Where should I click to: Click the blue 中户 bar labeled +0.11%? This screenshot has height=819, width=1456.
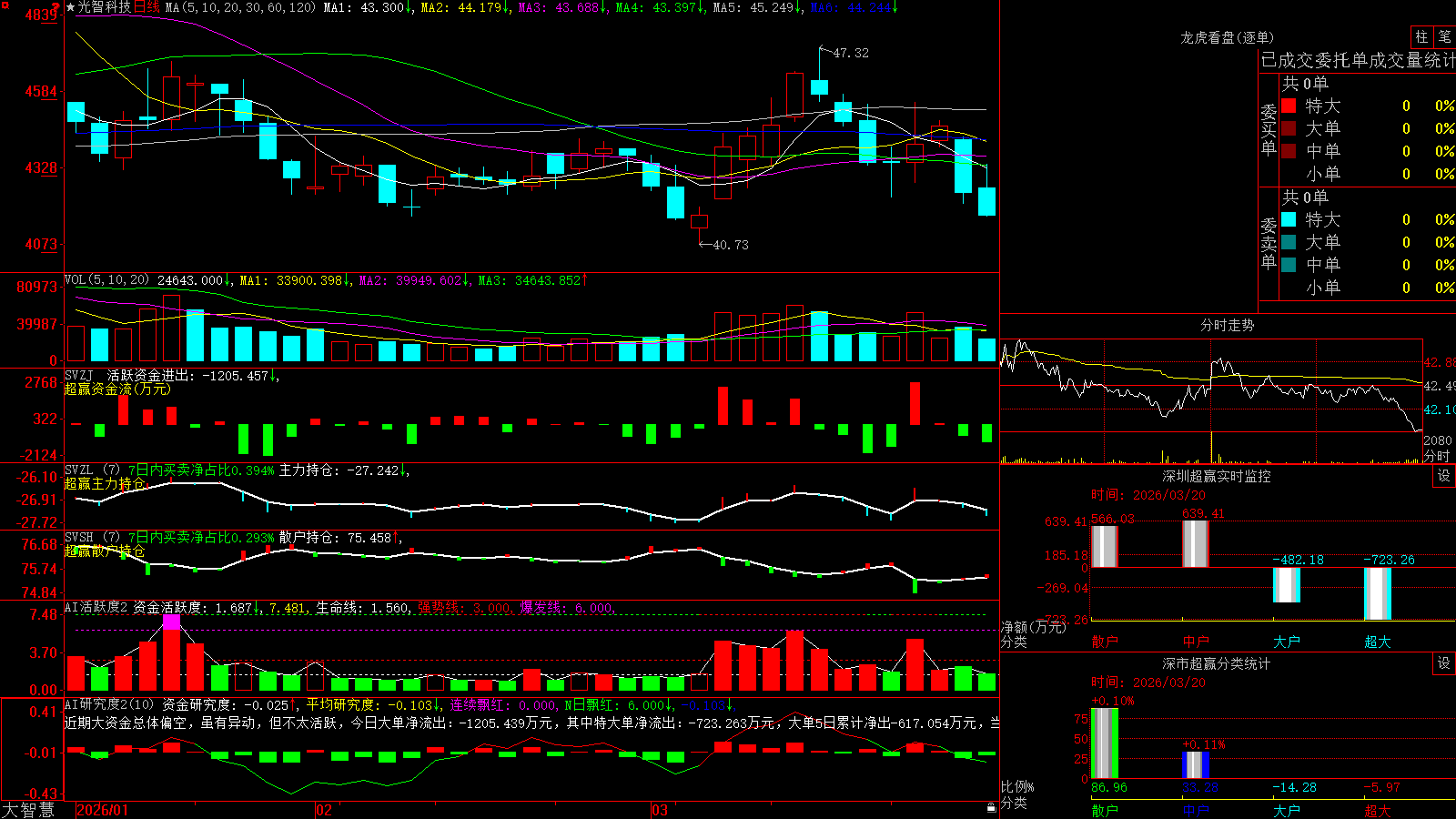coord(1196,765)
